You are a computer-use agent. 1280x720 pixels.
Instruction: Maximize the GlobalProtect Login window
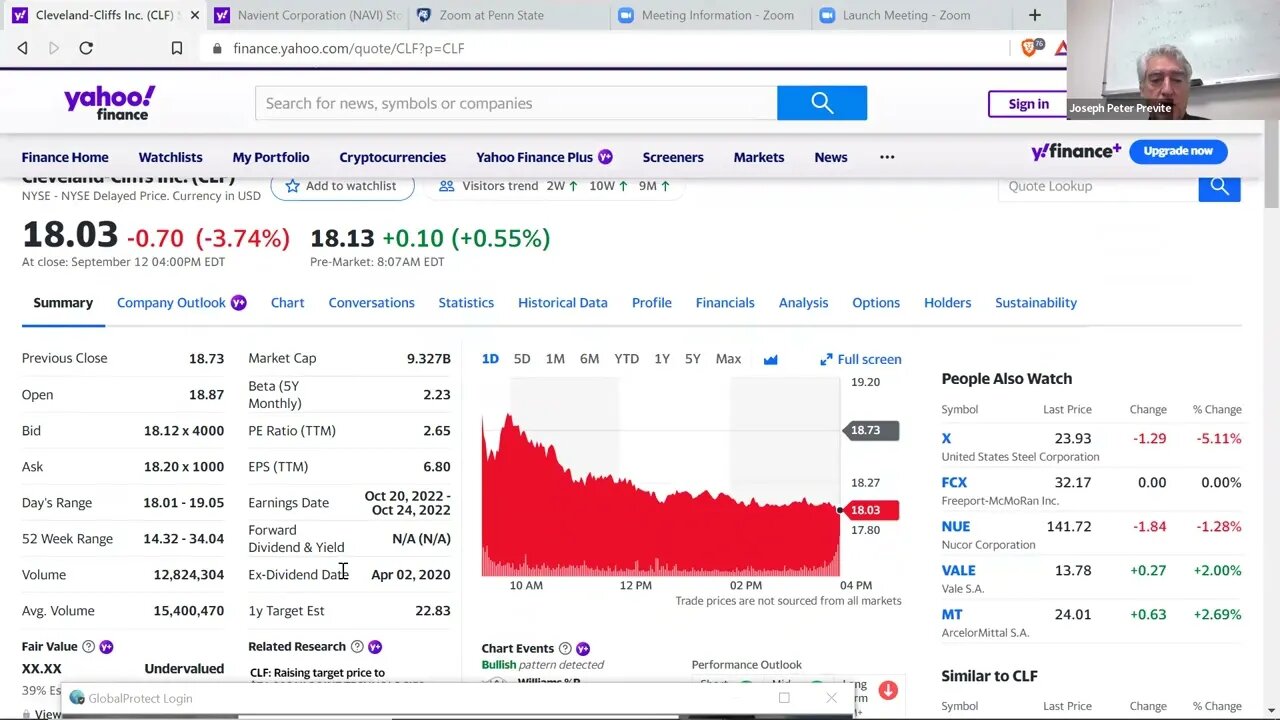click(784, 698)
